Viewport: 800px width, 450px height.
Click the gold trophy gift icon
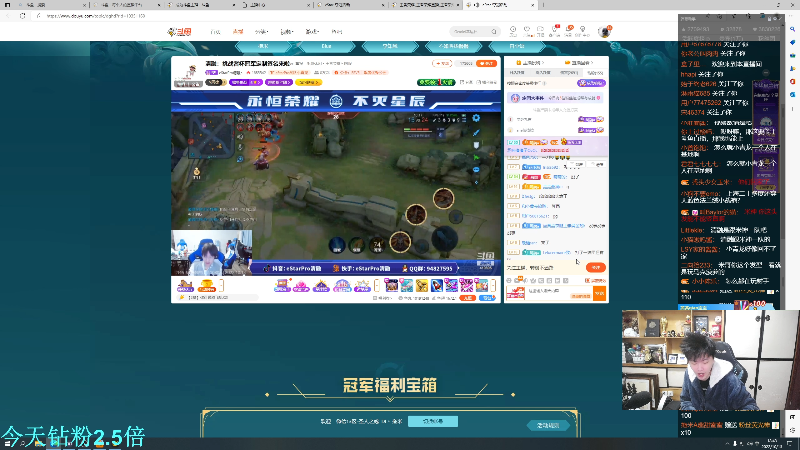point(207,286)
